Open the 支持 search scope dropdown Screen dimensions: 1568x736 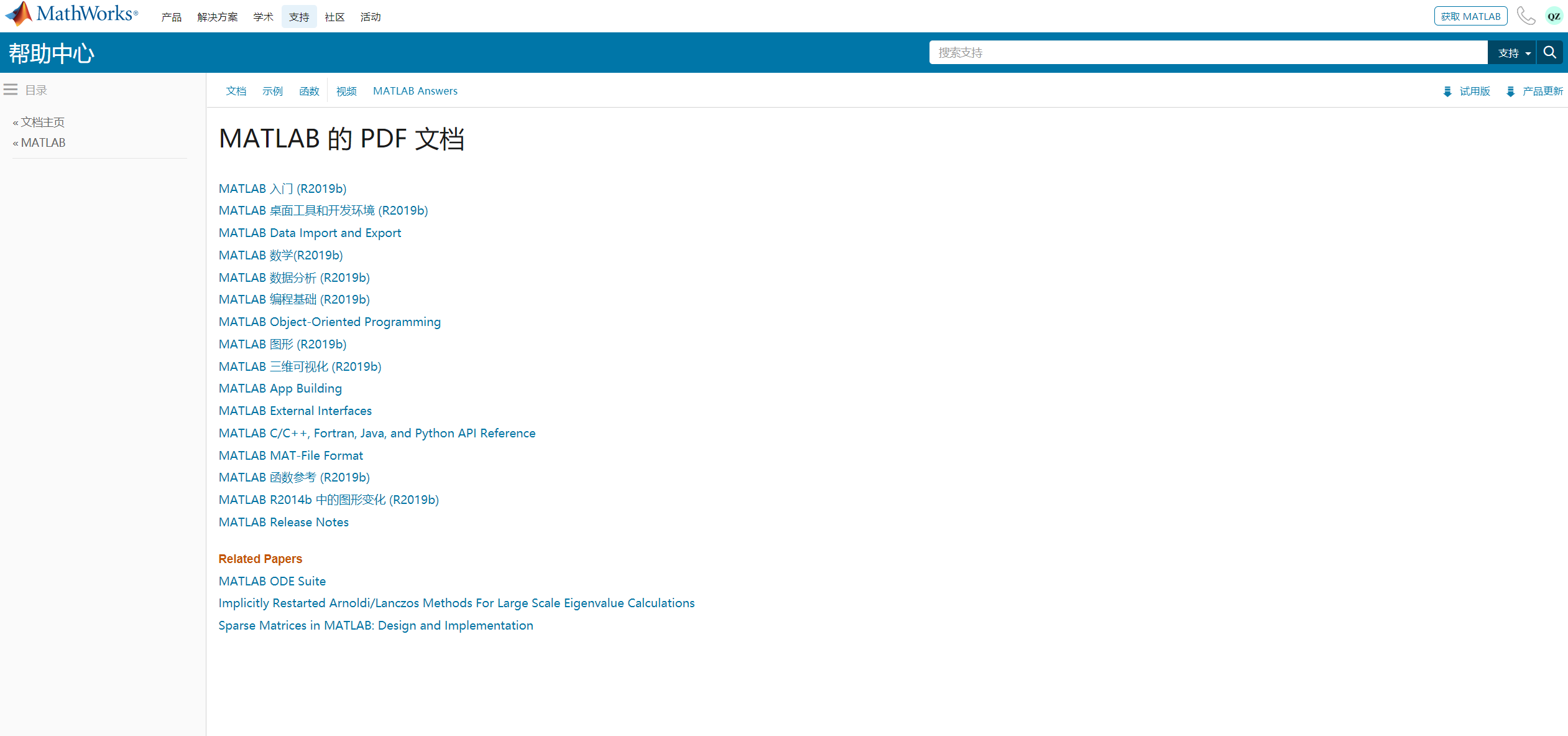[1512, 52]
